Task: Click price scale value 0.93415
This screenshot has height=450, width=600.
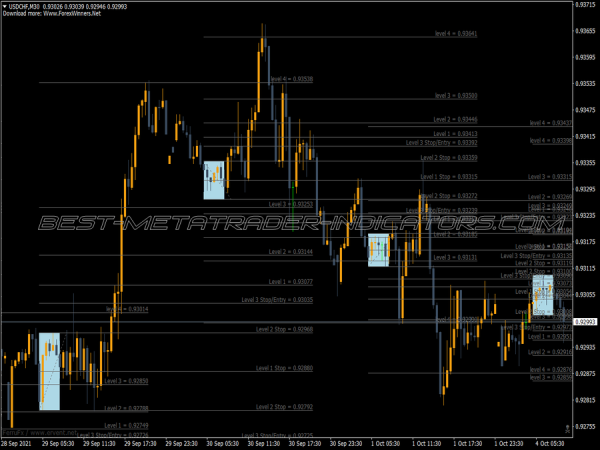Action: [585, 136]
